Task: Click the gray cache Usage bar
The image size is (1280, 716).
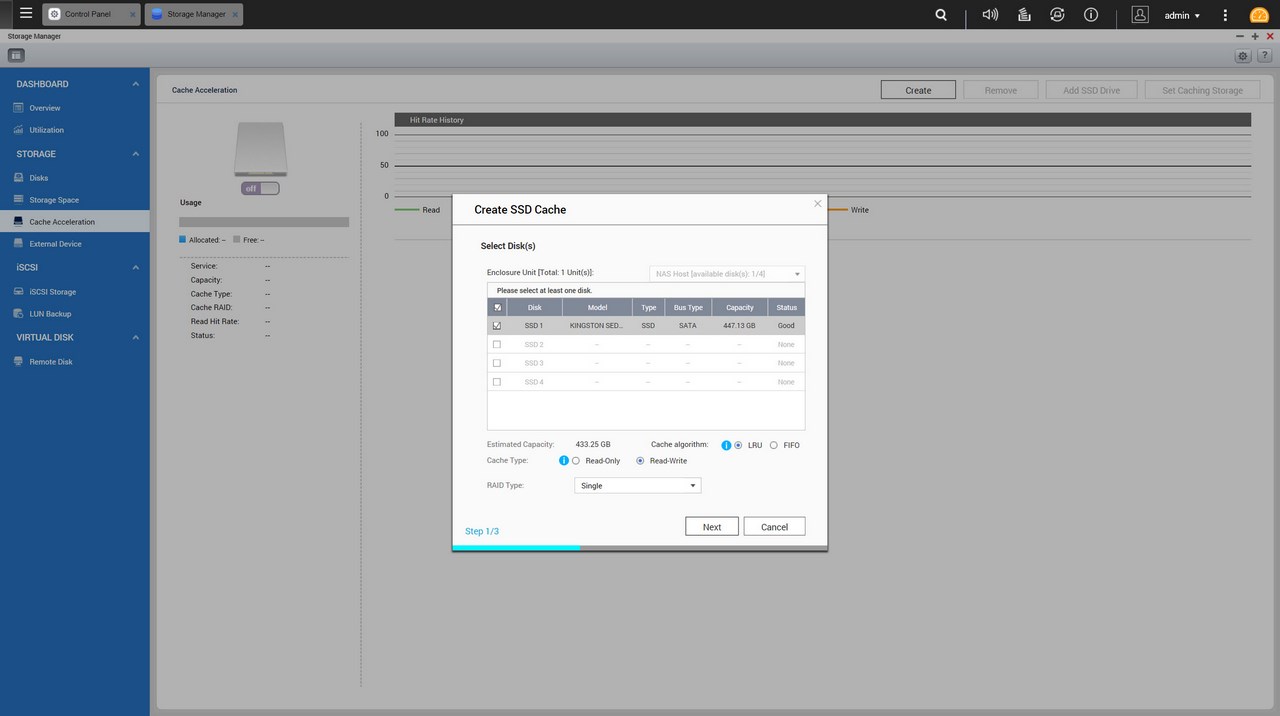Action: 264,222
